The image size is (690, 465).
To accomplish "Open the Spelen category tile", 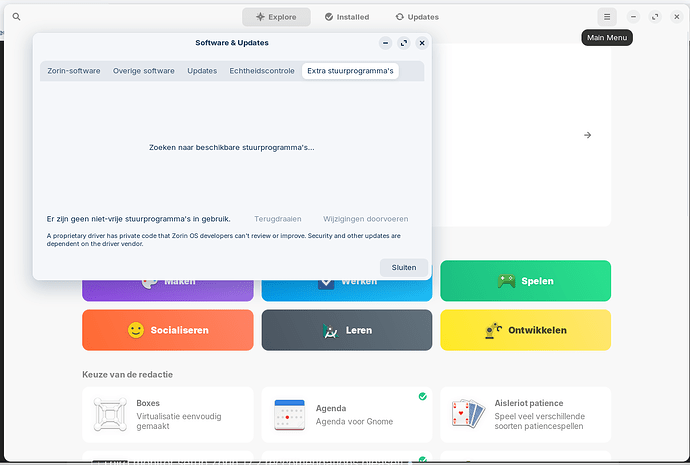I will [x=525, y=281].
